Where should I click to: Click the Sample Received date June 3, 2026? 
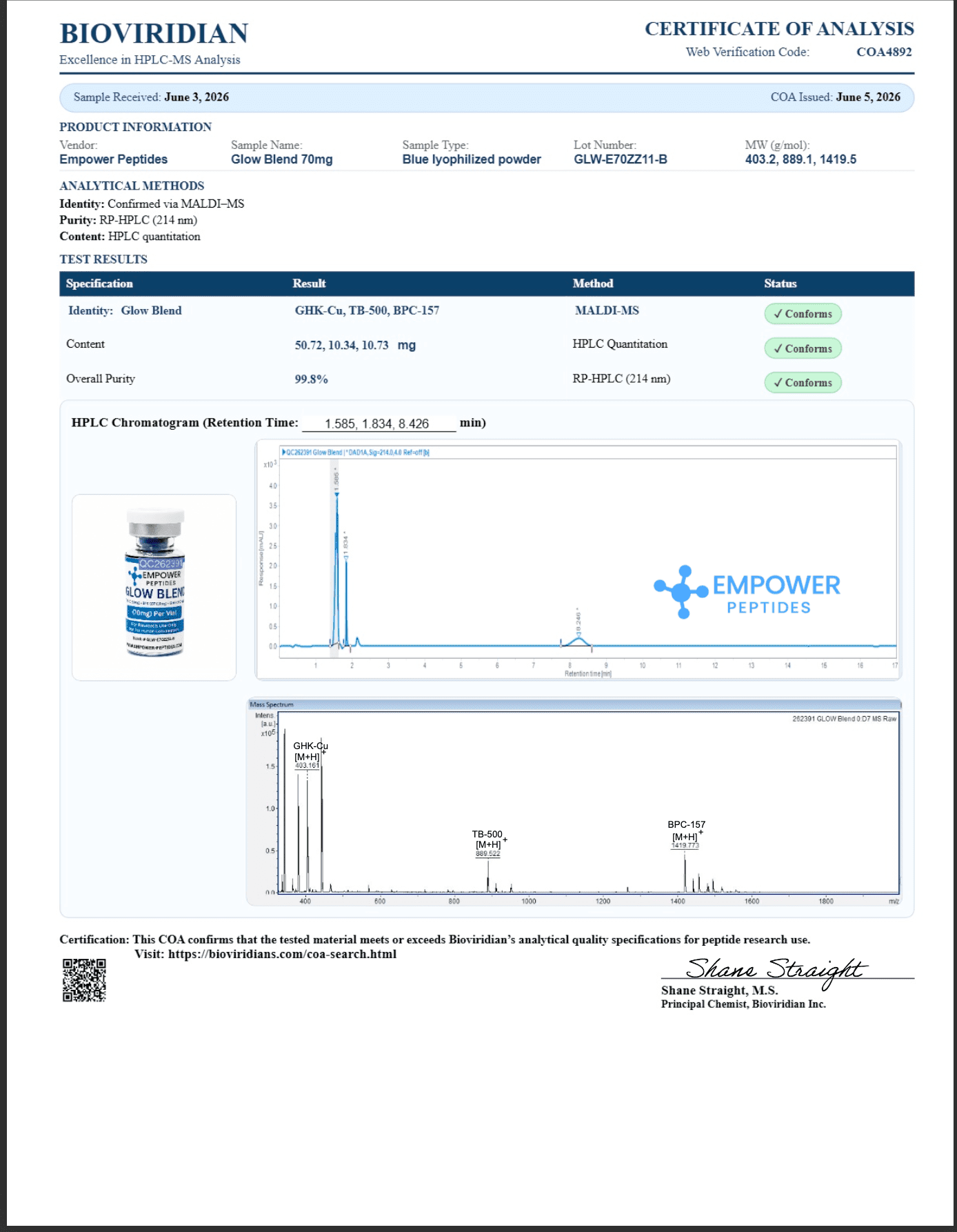197,97
